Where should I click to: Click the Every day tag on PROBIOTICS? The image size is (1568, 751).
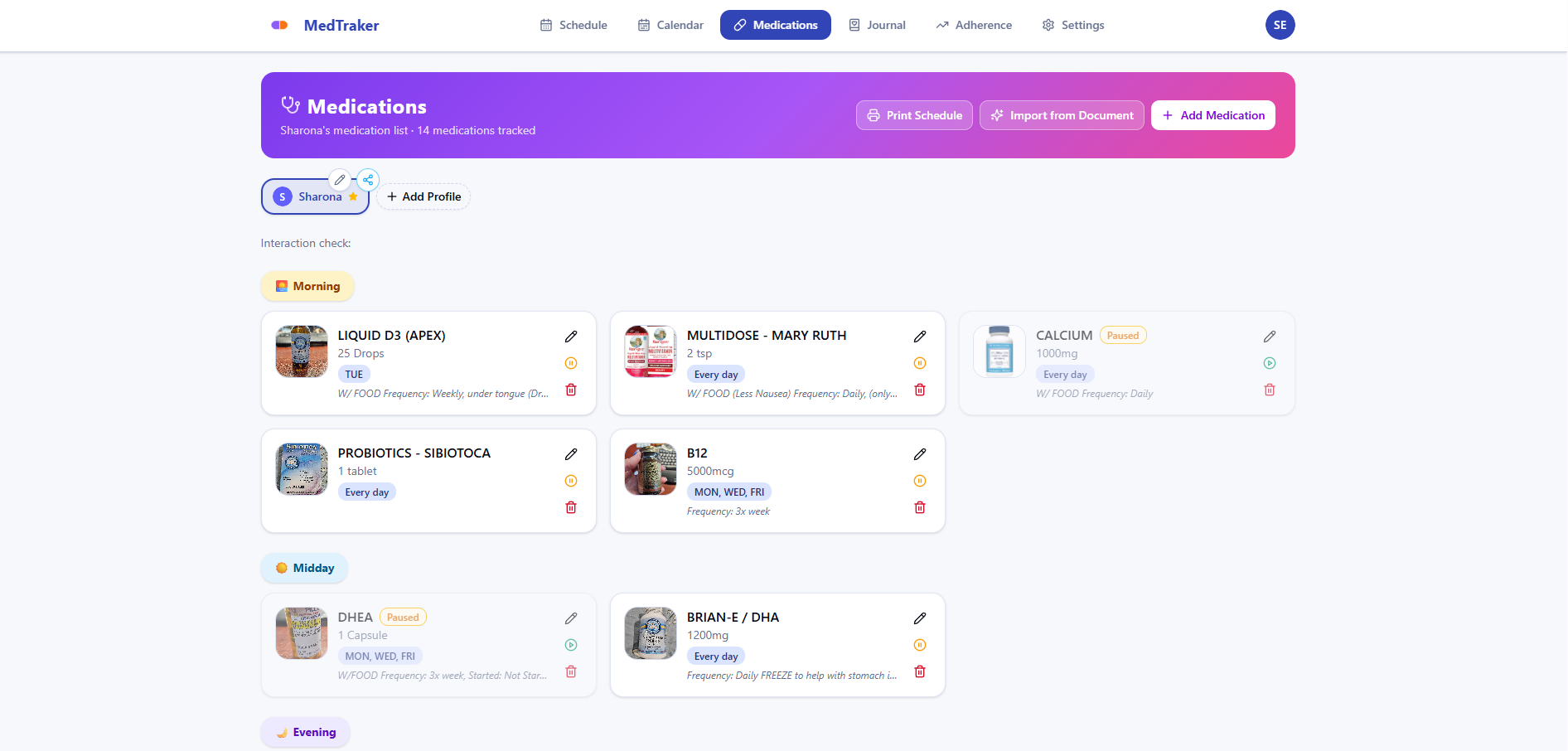click(367, 492)
